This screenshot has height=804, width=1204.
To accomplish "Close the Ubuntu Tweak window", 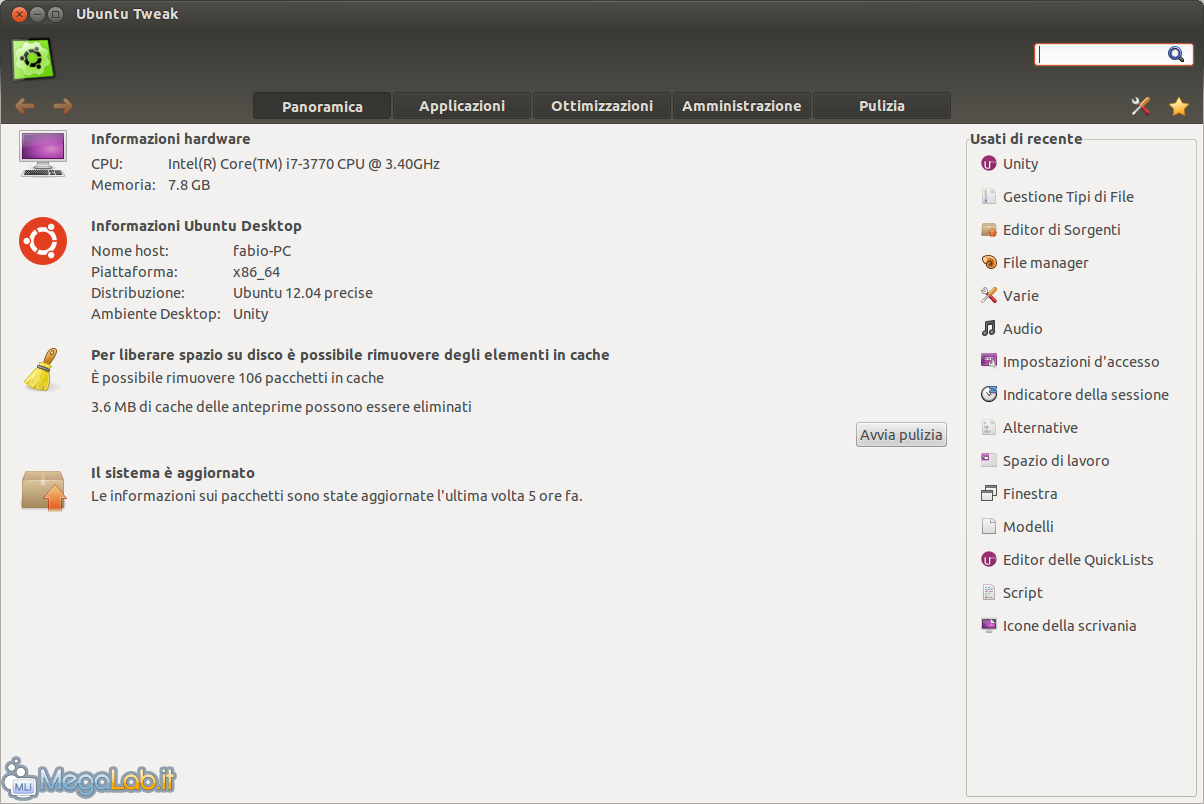I will tap(19, 14).
